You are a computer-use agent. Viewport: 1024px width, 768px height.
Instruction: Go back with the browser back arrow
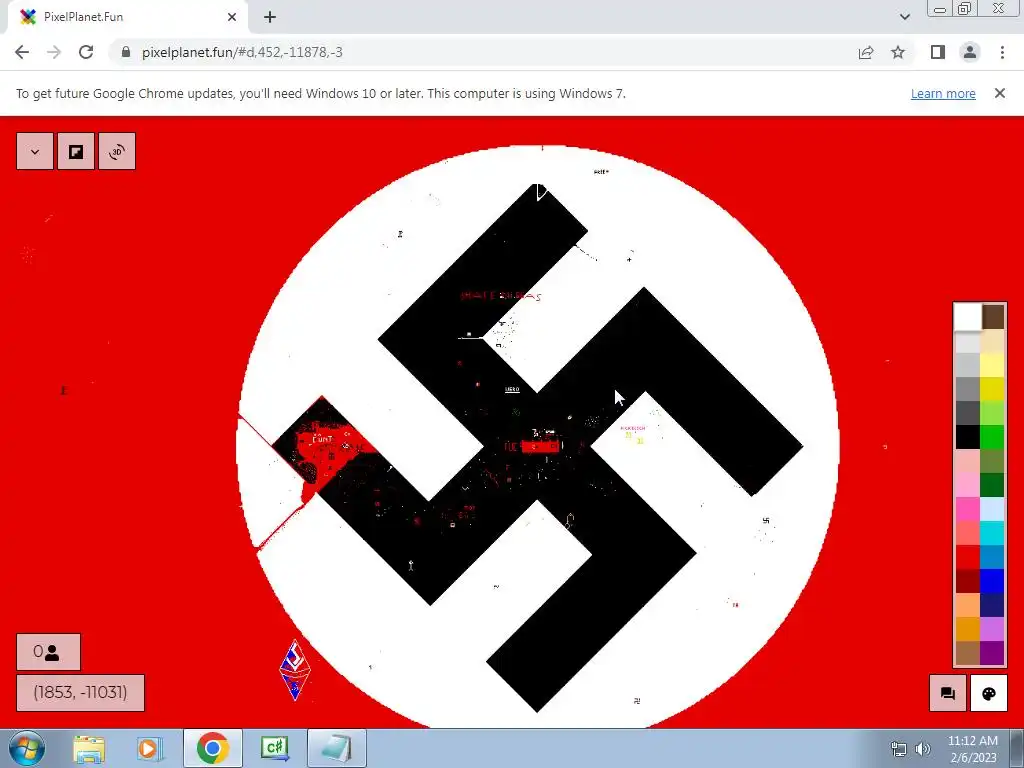click(x=22, y=52)
